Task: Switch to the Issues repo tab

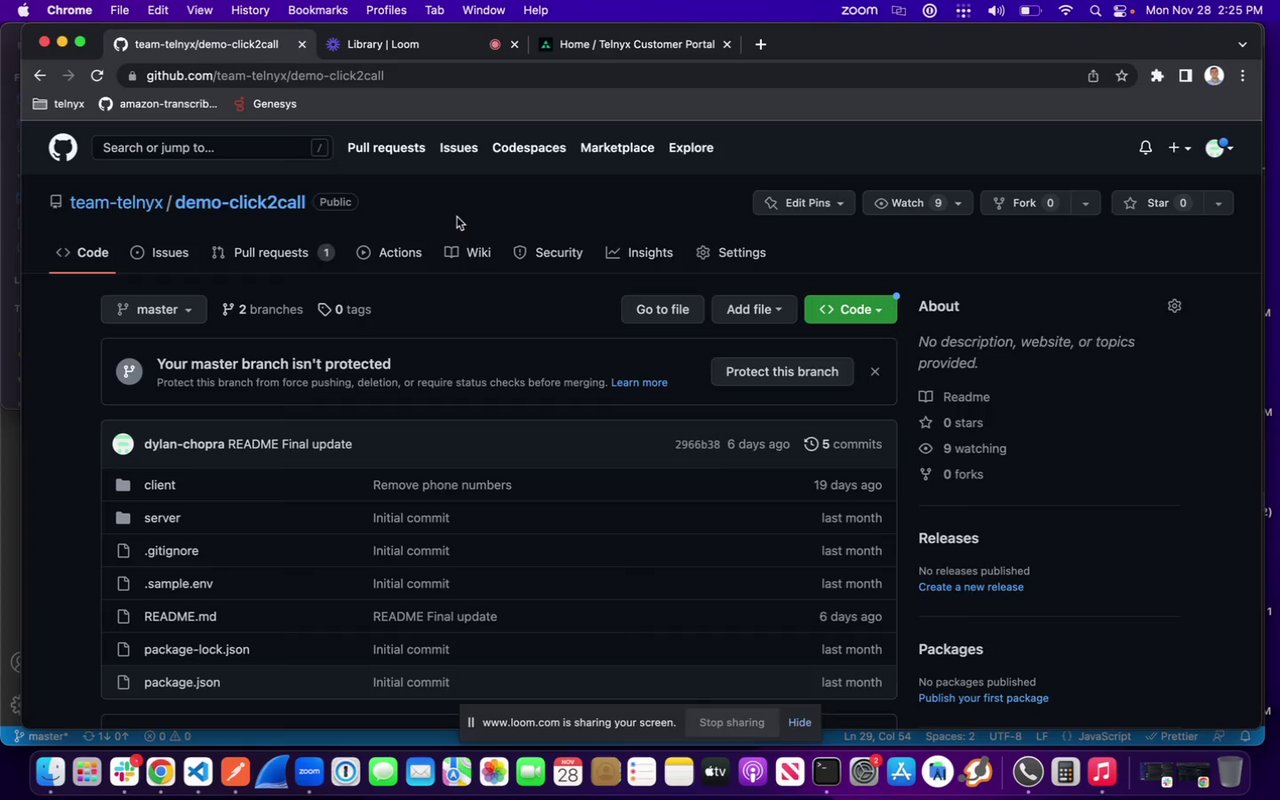Action: (x=159, y=253)
